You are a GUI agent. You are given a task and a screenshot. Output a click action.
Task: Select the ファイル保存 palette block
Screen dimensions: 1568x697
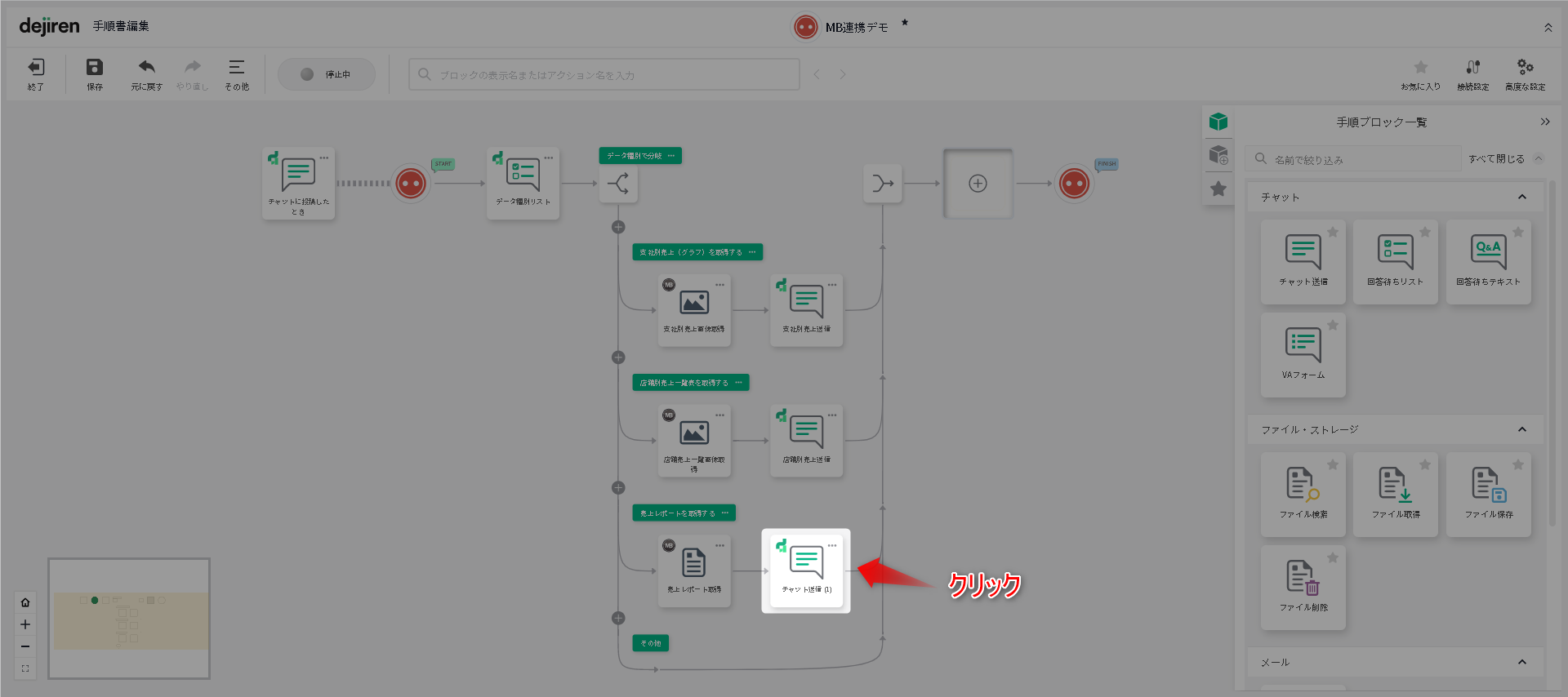coord(1489,495)
